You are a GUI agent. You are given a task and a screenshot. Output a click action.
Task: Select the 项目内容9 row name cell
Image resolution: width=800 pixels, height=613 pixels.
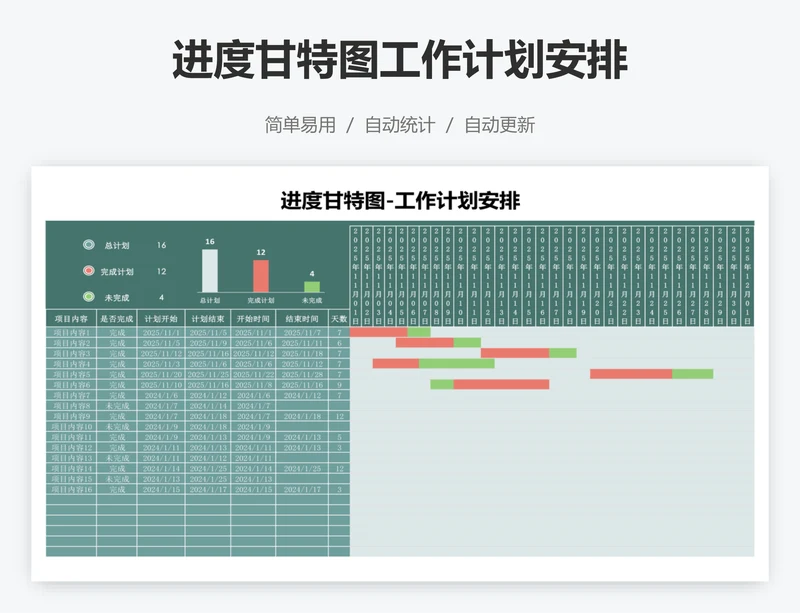71,416
